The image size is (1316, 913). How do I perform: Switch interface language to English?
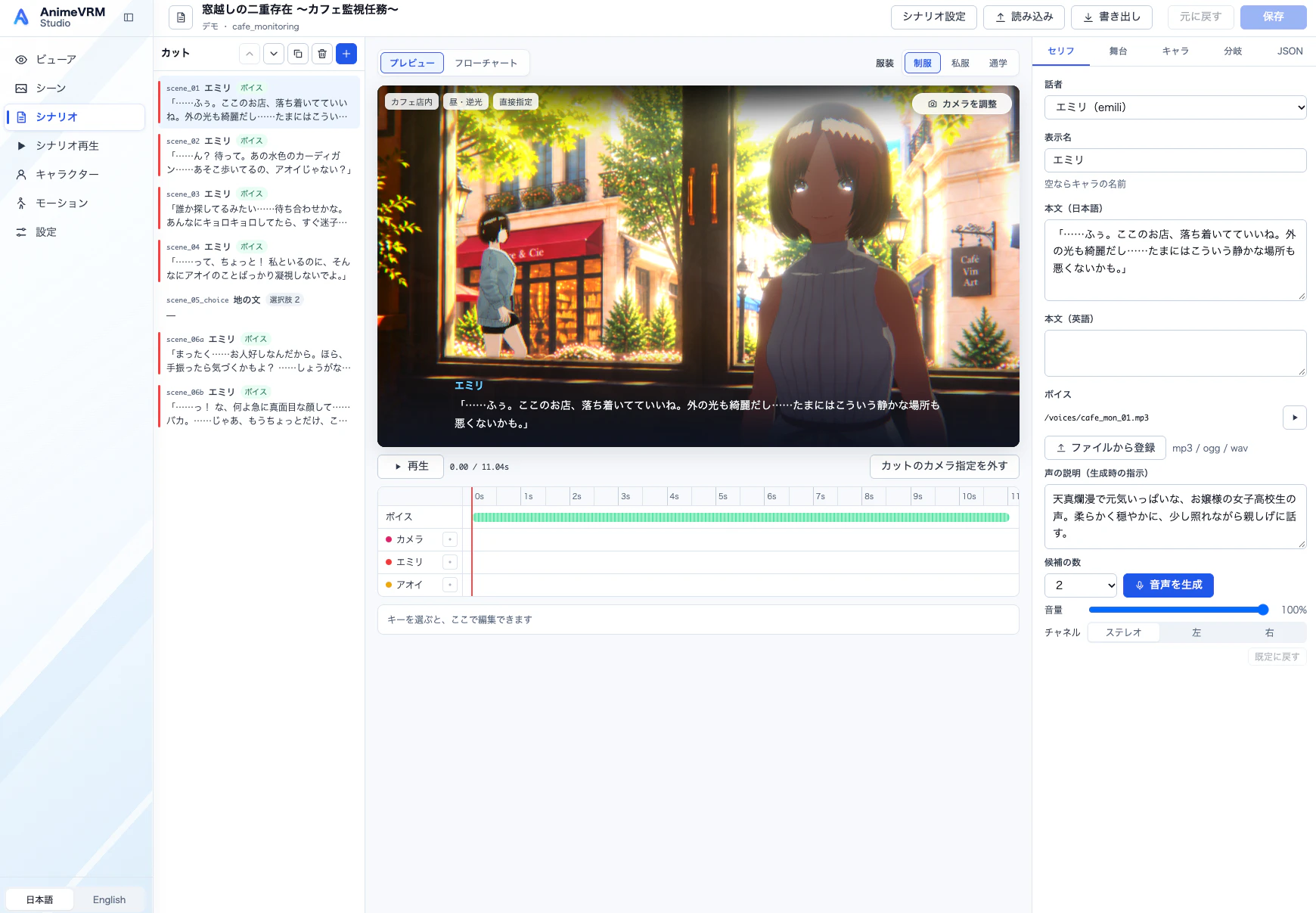(109, 899)
